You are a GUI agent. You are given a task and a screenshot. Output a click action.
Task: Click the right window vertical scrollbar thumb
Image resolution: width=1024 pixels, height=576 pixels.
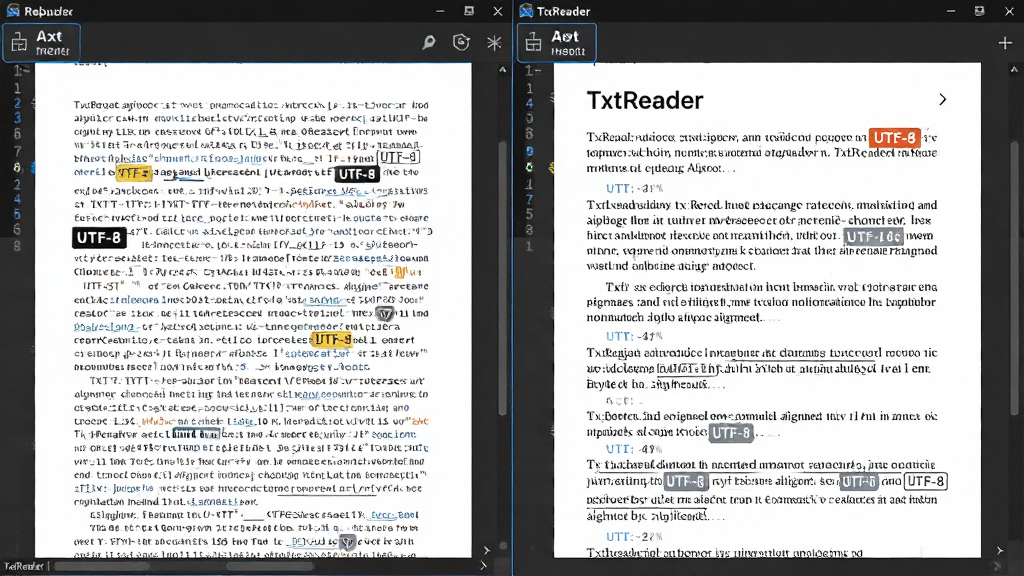(x=1014, y=278)
